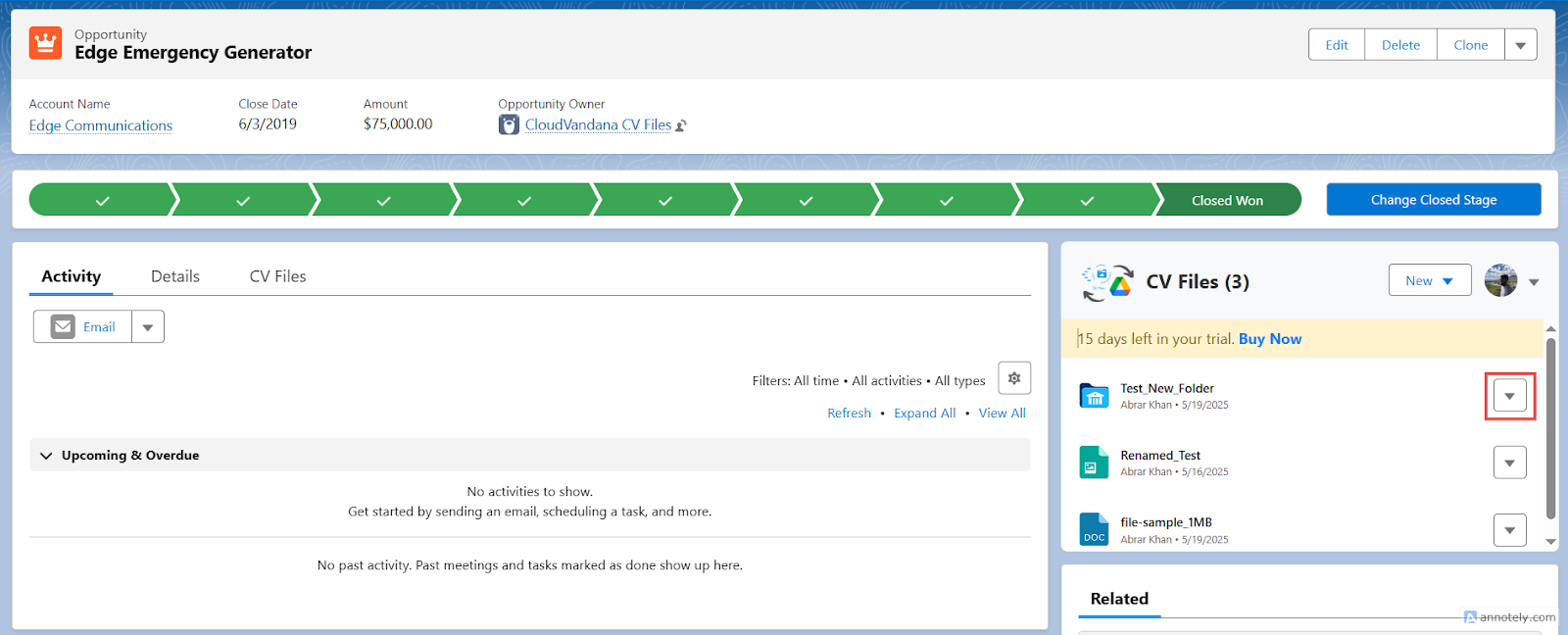Click the Email envelope icon
The image size is (1568, 635).
tap(63, 326)
